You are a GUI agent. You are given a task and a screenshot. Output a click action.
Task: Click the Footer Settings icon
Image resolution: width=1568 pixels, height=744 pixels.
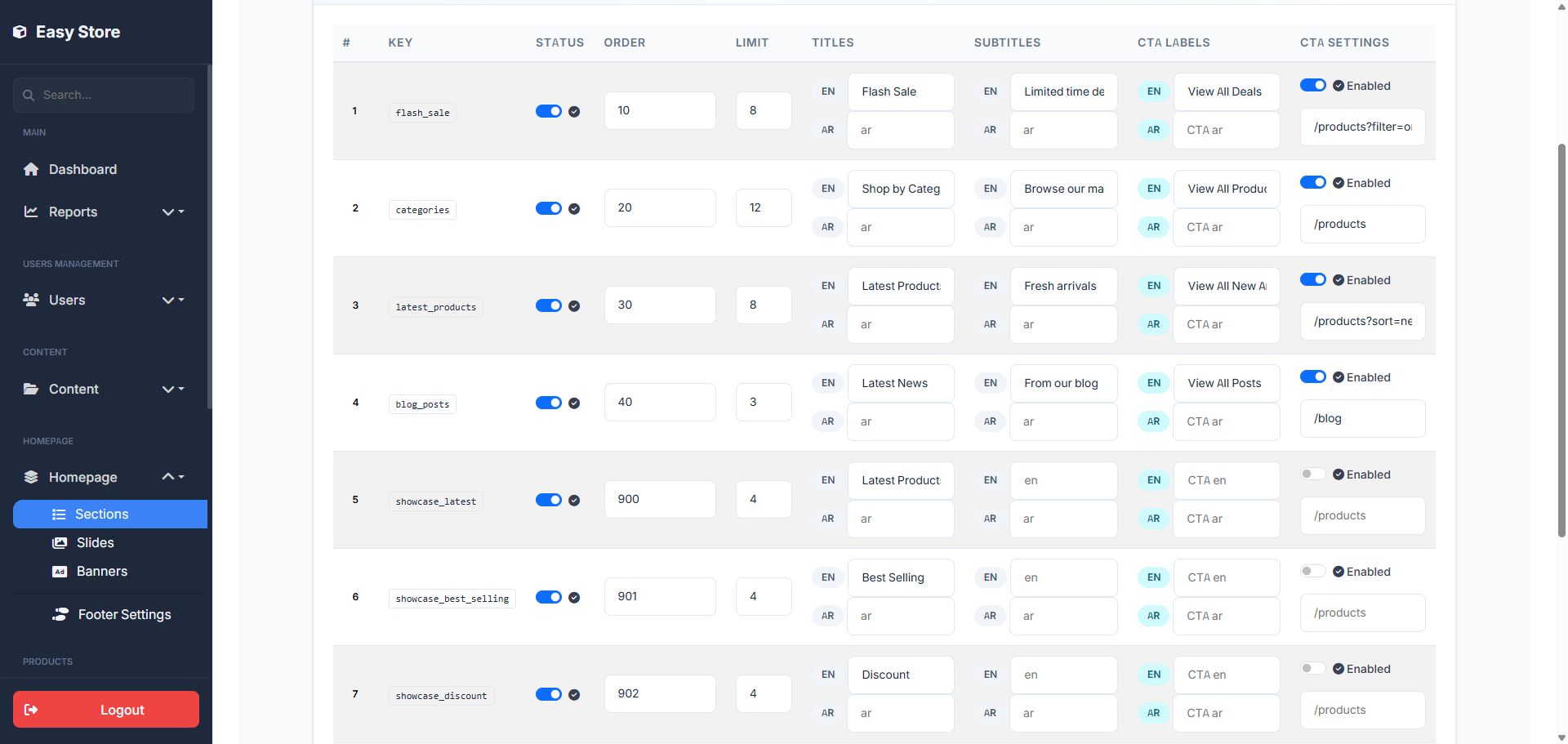pos(60,614)
